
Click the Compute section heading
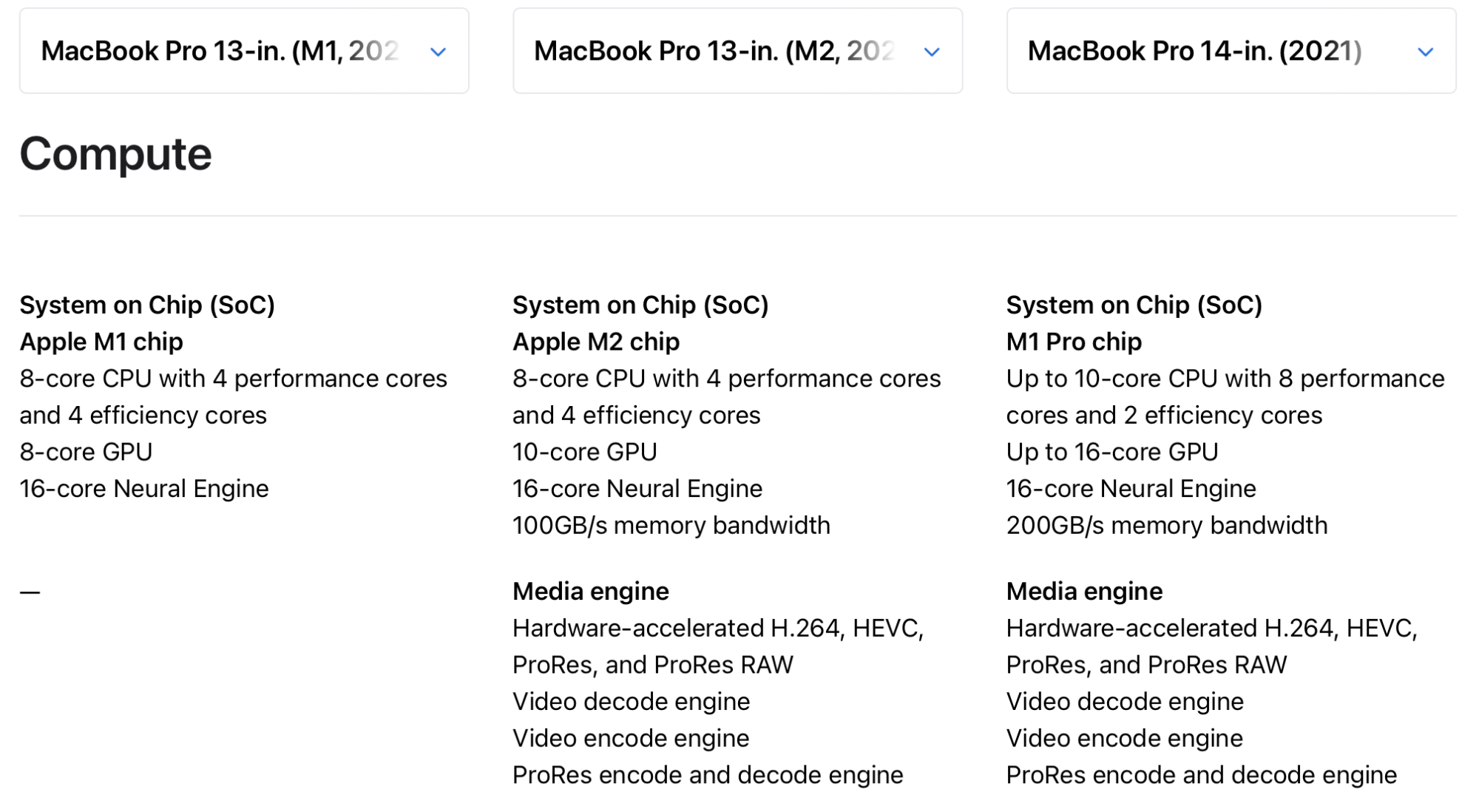point(115,154)
